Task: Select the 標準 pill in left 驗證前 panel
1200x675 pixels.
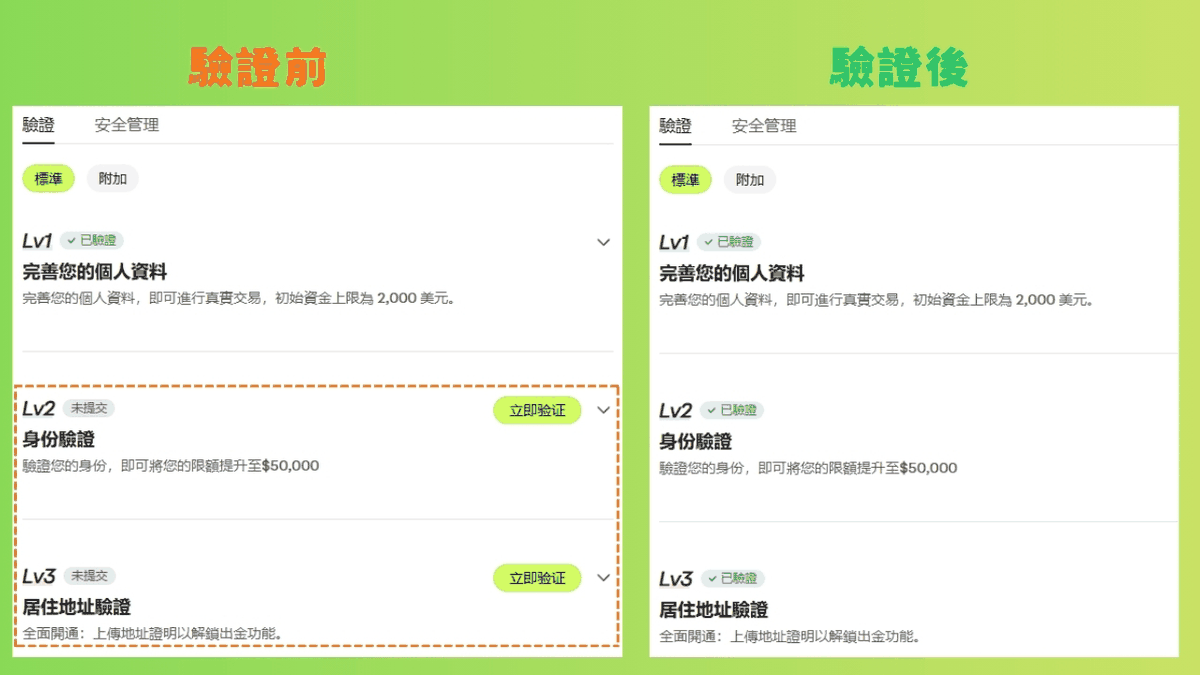Action: [x=48, y=179]
